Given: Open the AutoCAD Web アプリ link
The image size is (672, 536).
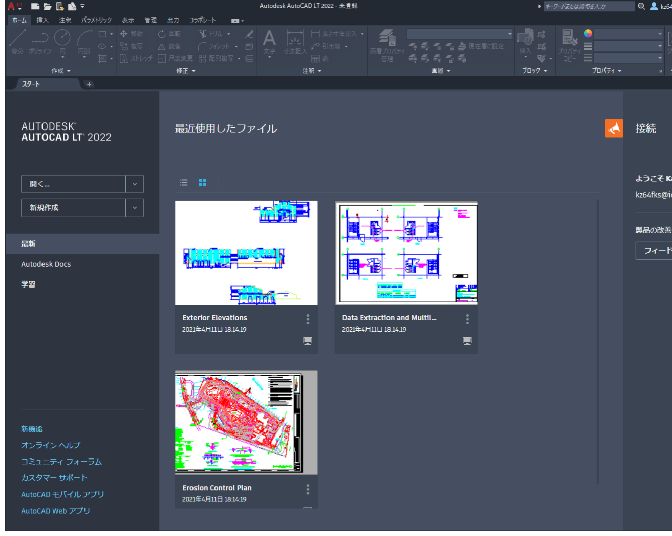Looking at the screenshot, I should point(56,511).
